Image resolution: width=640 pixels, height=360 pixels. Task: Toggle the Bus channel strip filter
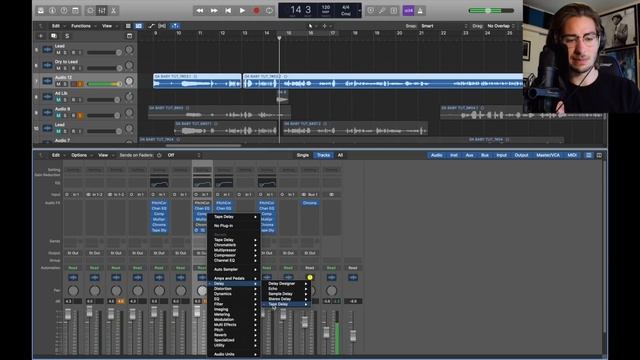484,155
